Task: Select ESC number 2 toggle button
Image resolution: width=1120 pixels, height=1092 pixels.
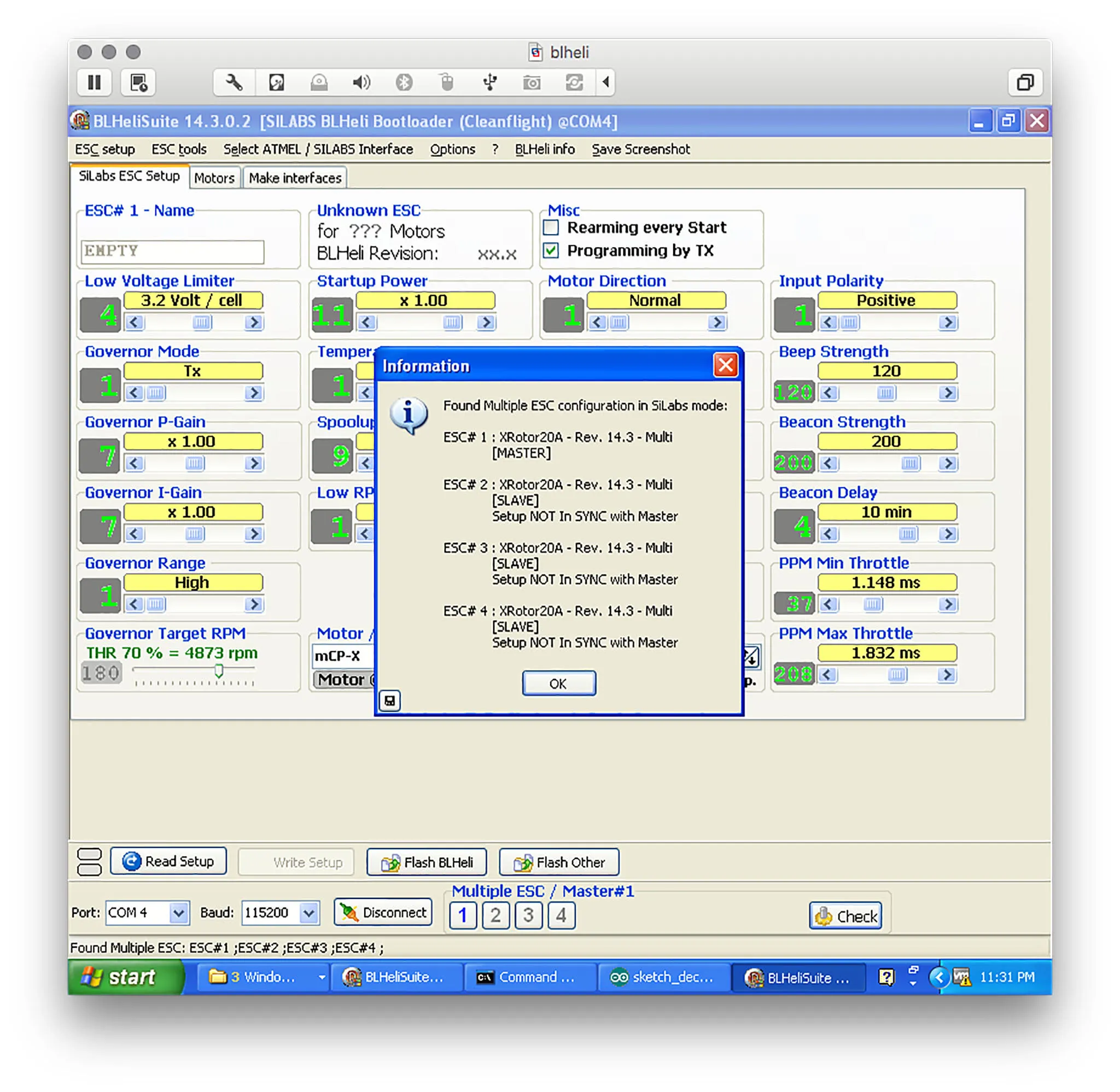Action: click(495, 915)
